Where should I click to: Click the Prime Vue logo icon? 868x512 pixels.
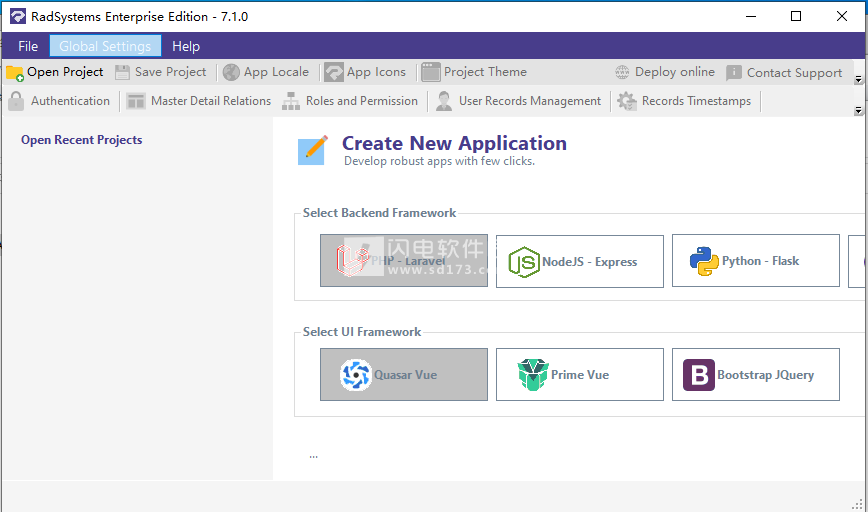533,375
